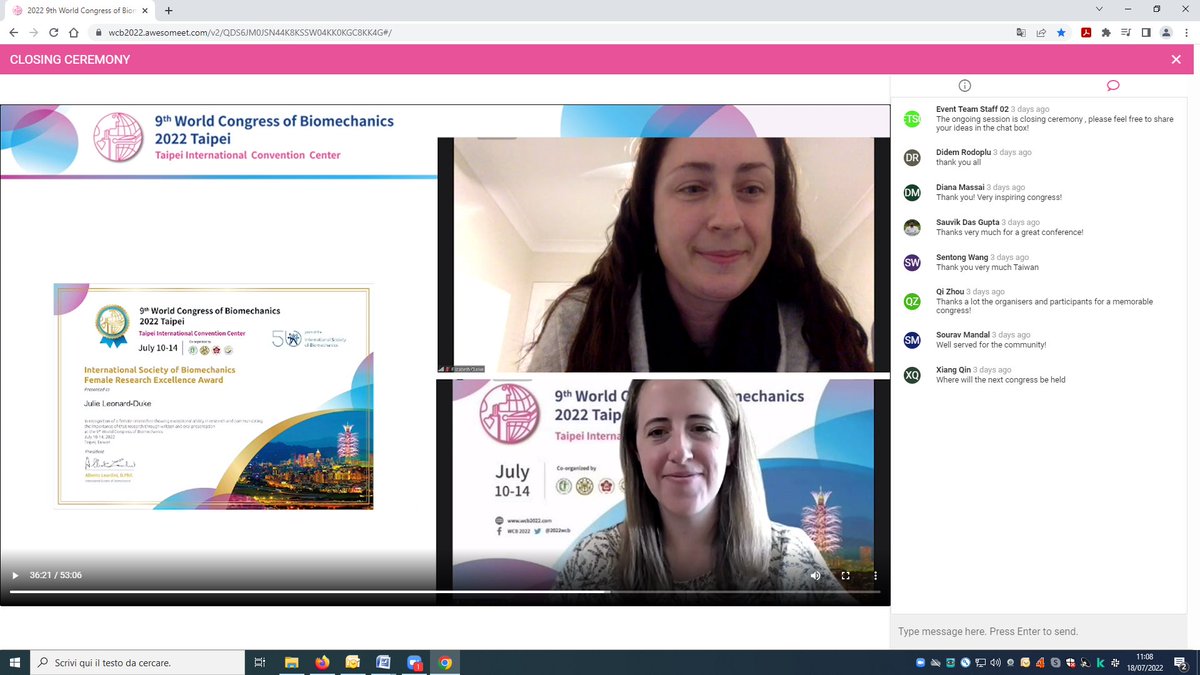1200x675 pixels.
Task: Click Didem Rodoplu's DR avatar
Action: pyautogui.click(x=912, y=157)
